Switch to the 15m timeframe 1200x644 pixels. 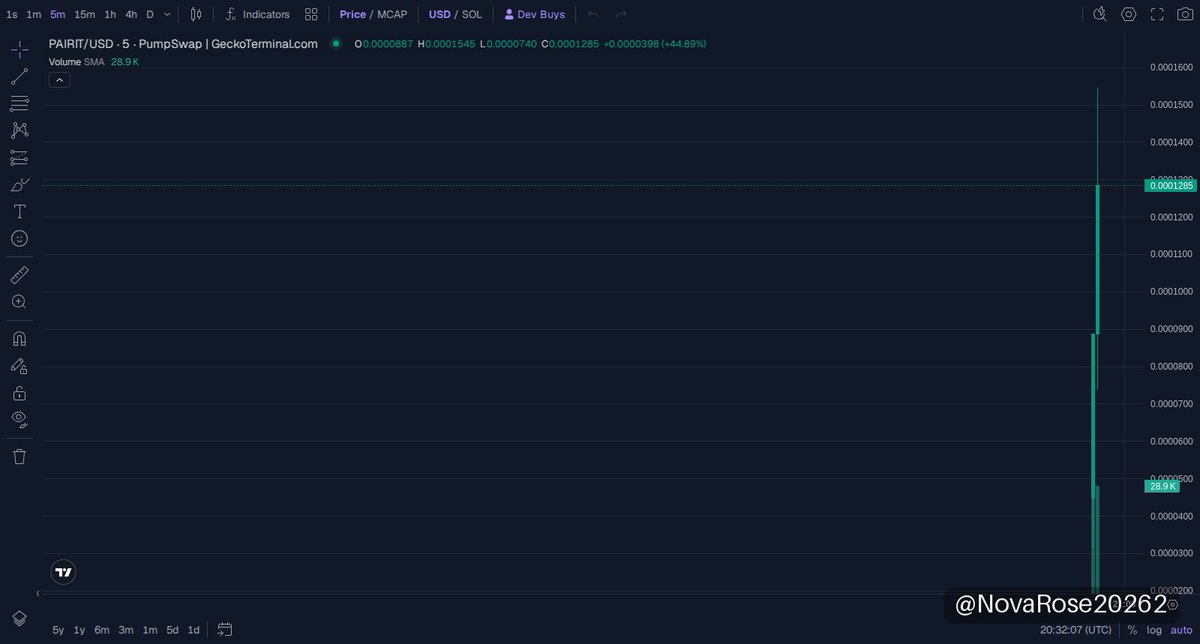coord(85,14)
